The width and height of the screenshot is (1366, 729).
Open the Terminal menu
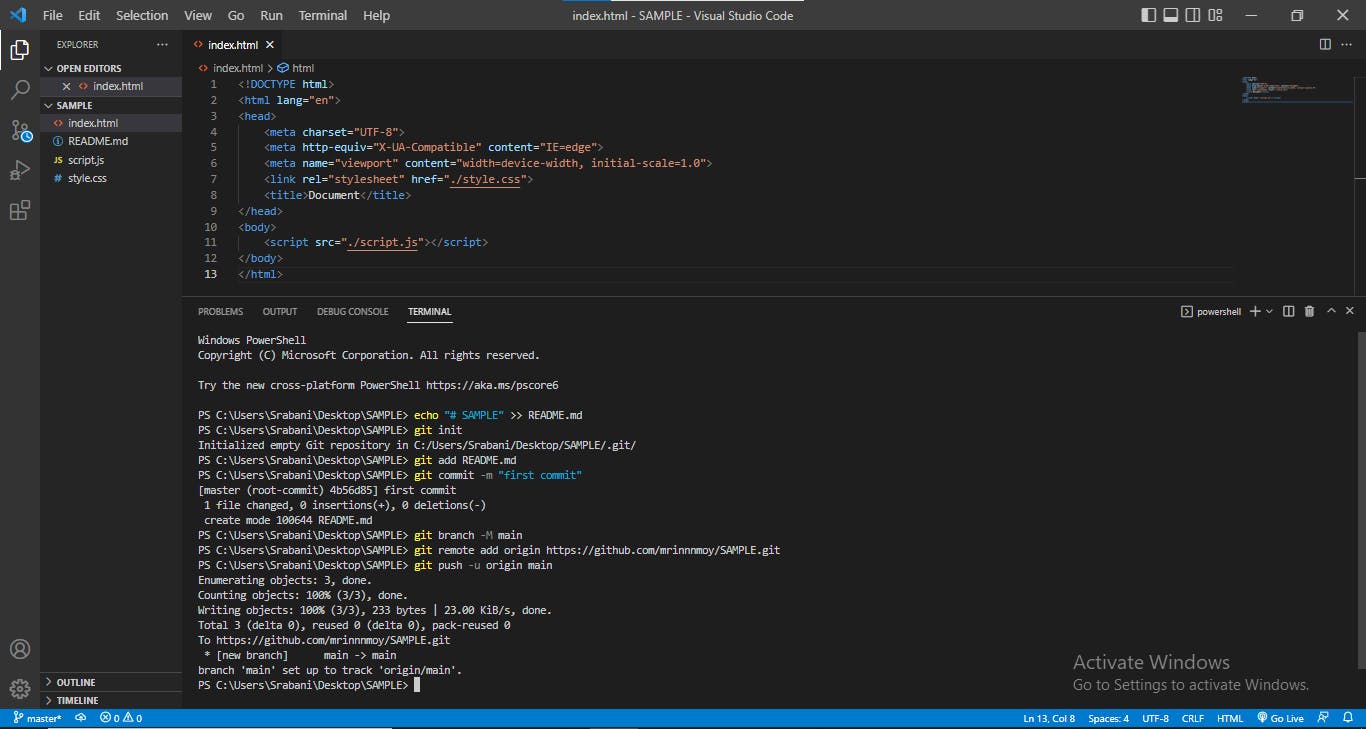click(x=323, y=15)
